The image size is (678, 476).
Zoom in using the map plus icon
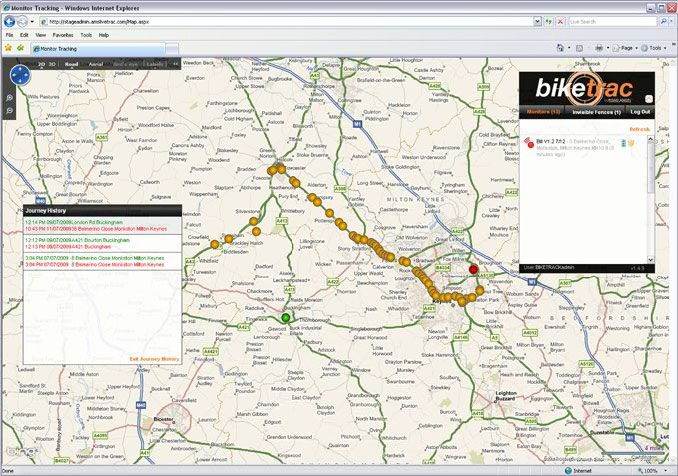tap(9, 98)
